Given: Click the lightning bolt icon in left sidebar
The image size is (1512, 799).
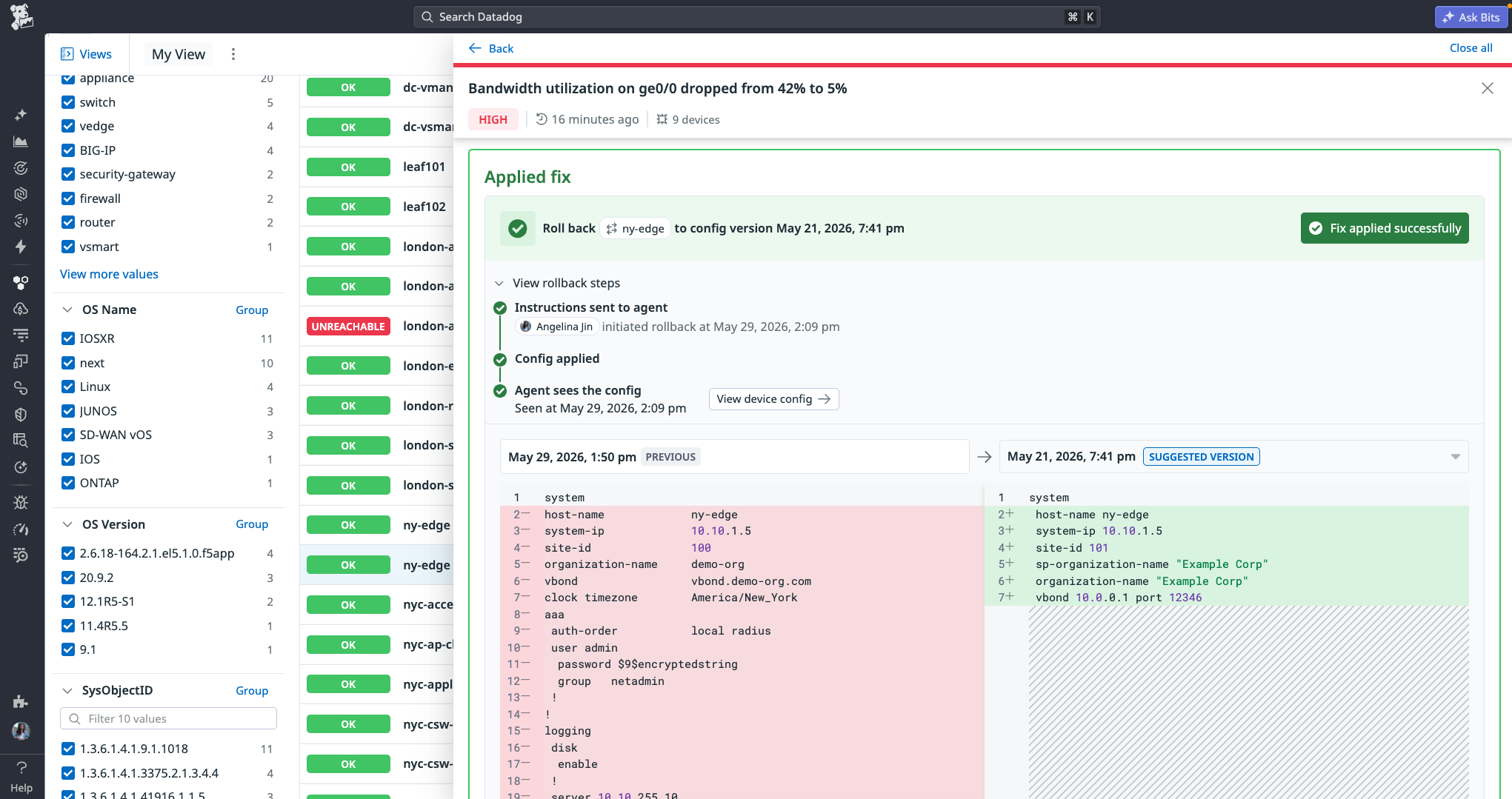Looking at the screenshot, I should point(21,247).
